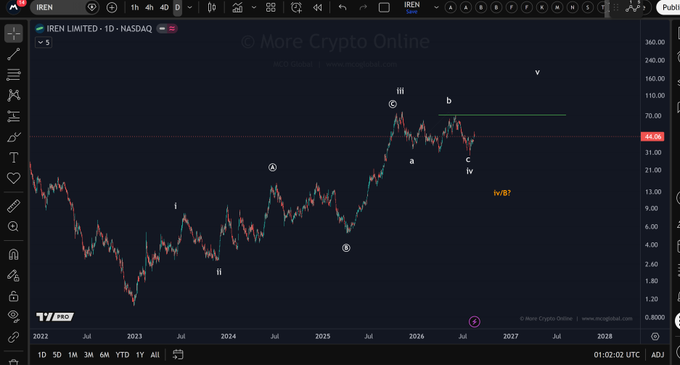680x365 pixels.
Task: Toggle the ADJ adjusted data button
Action: coord(657,355)
